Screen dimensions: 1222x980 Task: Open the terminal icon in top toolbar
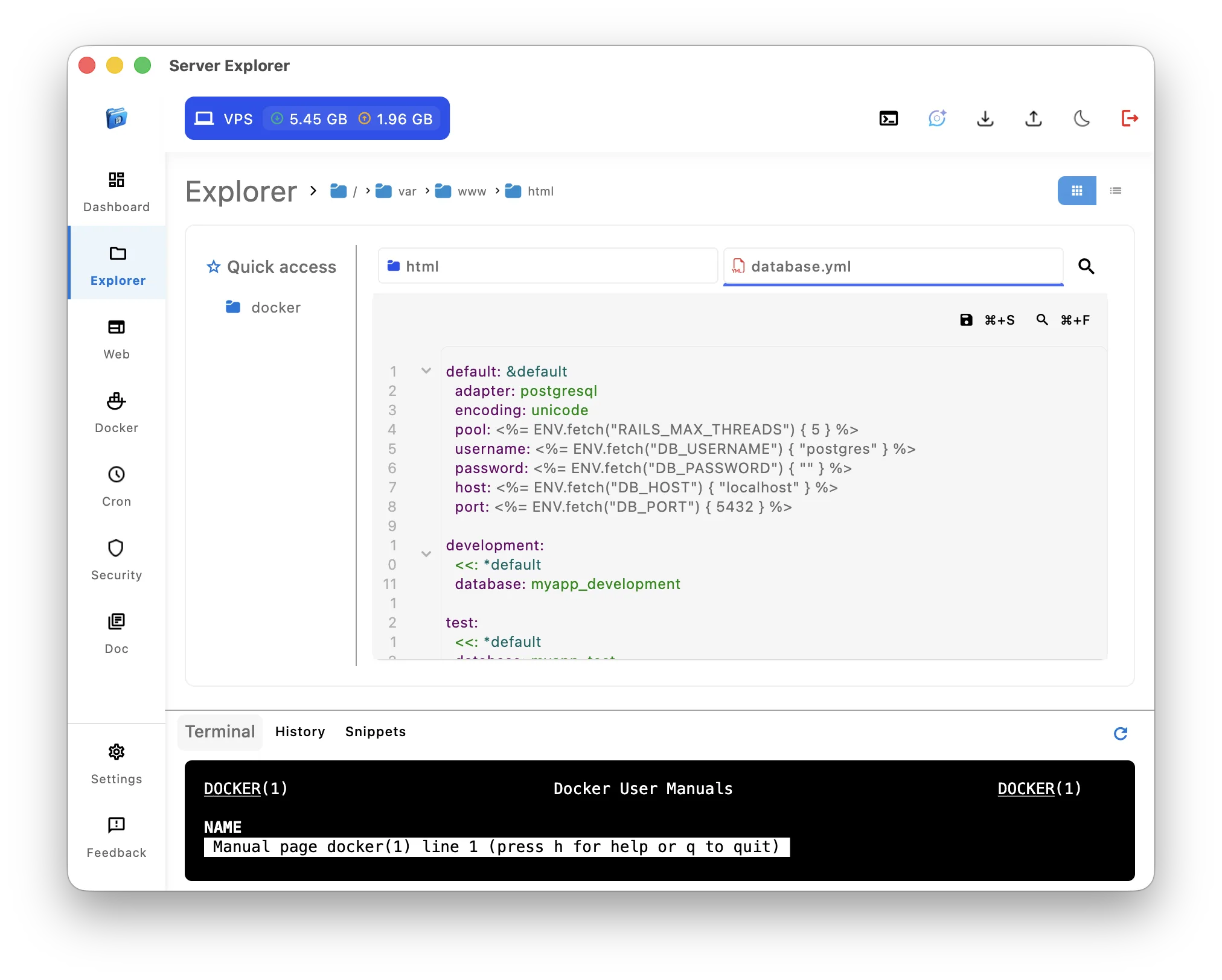pos(888,118)
